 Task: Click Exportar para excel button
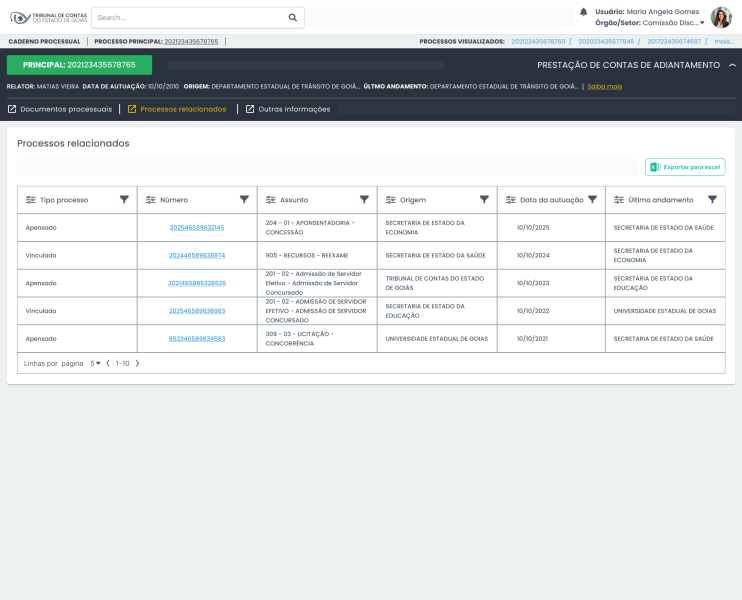point(685,167)
